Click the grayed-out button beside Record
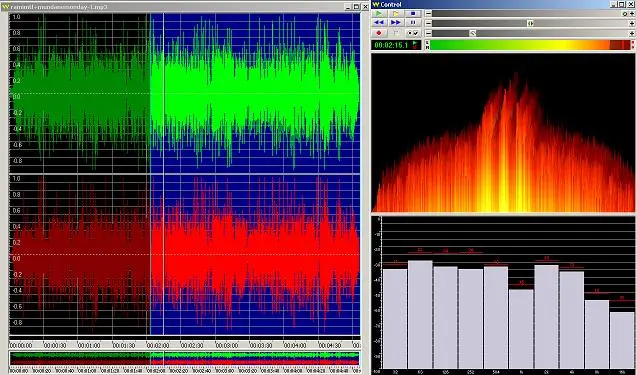637x375 pixels. coord(396,33)
